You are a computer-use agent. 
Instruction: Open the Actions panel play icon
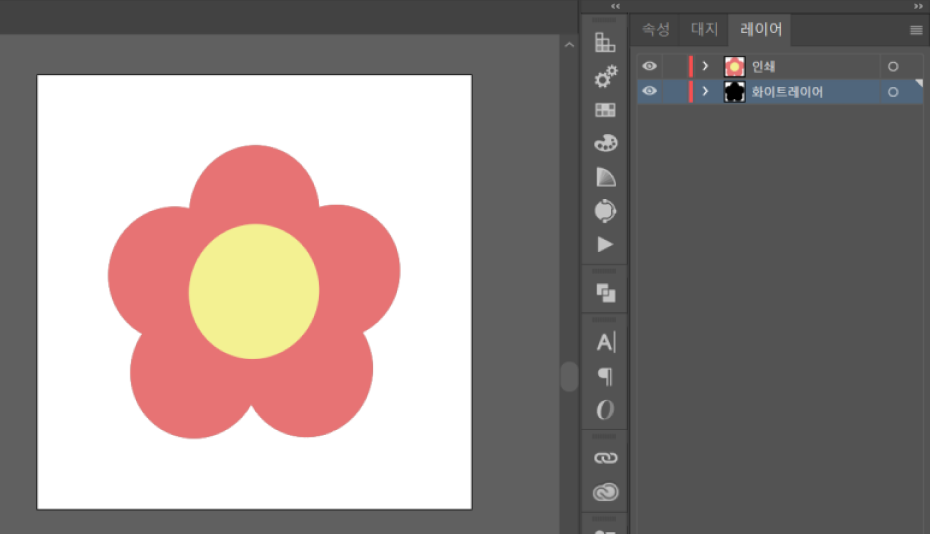coord(605,244)
